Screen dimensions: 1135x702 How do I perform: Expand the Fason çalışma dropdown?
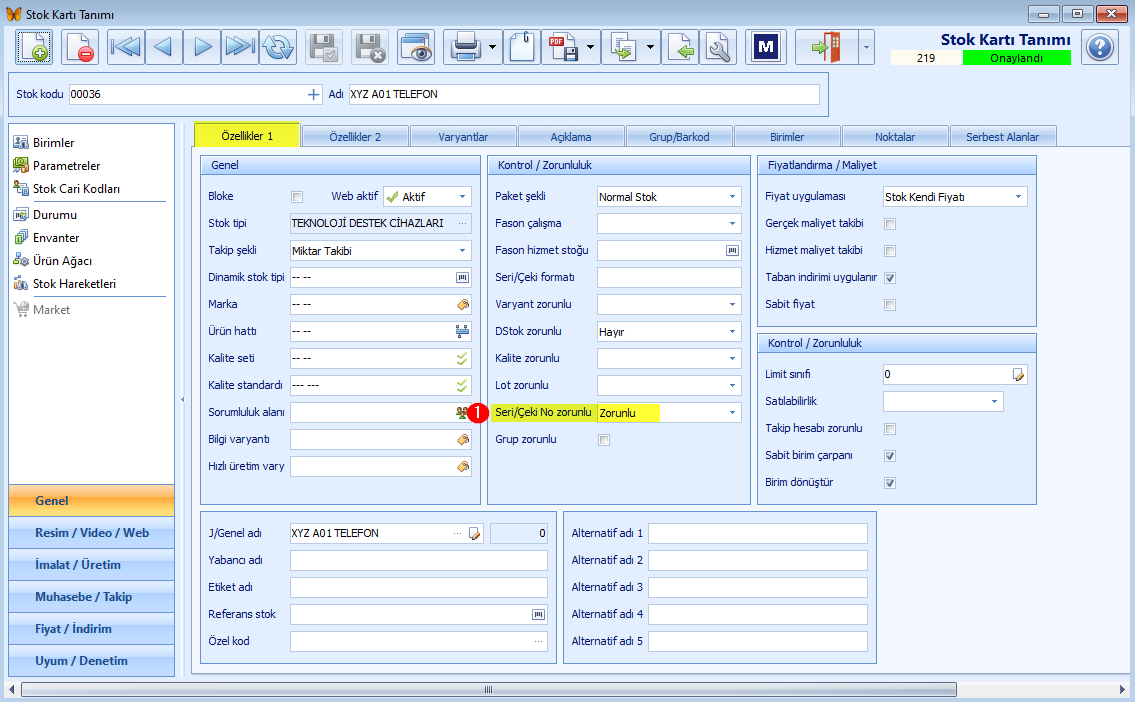tap(733, 224)
